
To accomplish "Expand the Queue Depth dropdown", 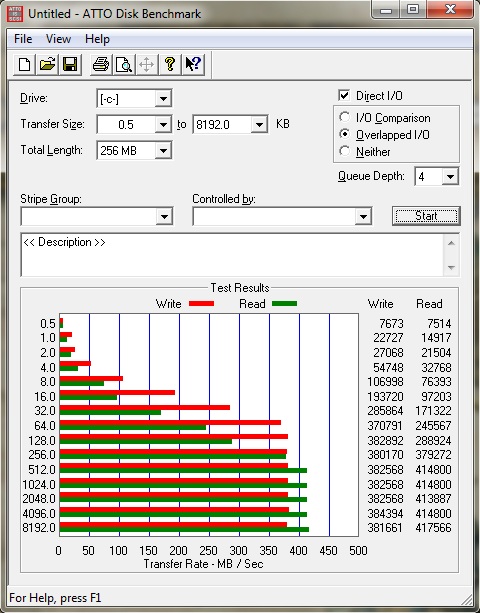I will 450,177.
